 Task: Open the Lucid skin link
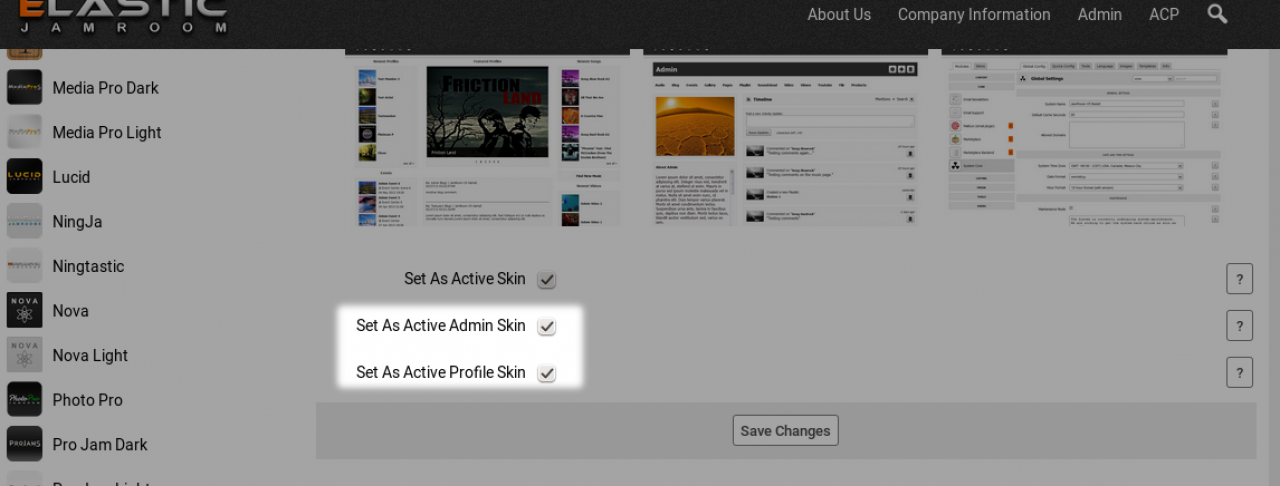click(x=71, y=177)
